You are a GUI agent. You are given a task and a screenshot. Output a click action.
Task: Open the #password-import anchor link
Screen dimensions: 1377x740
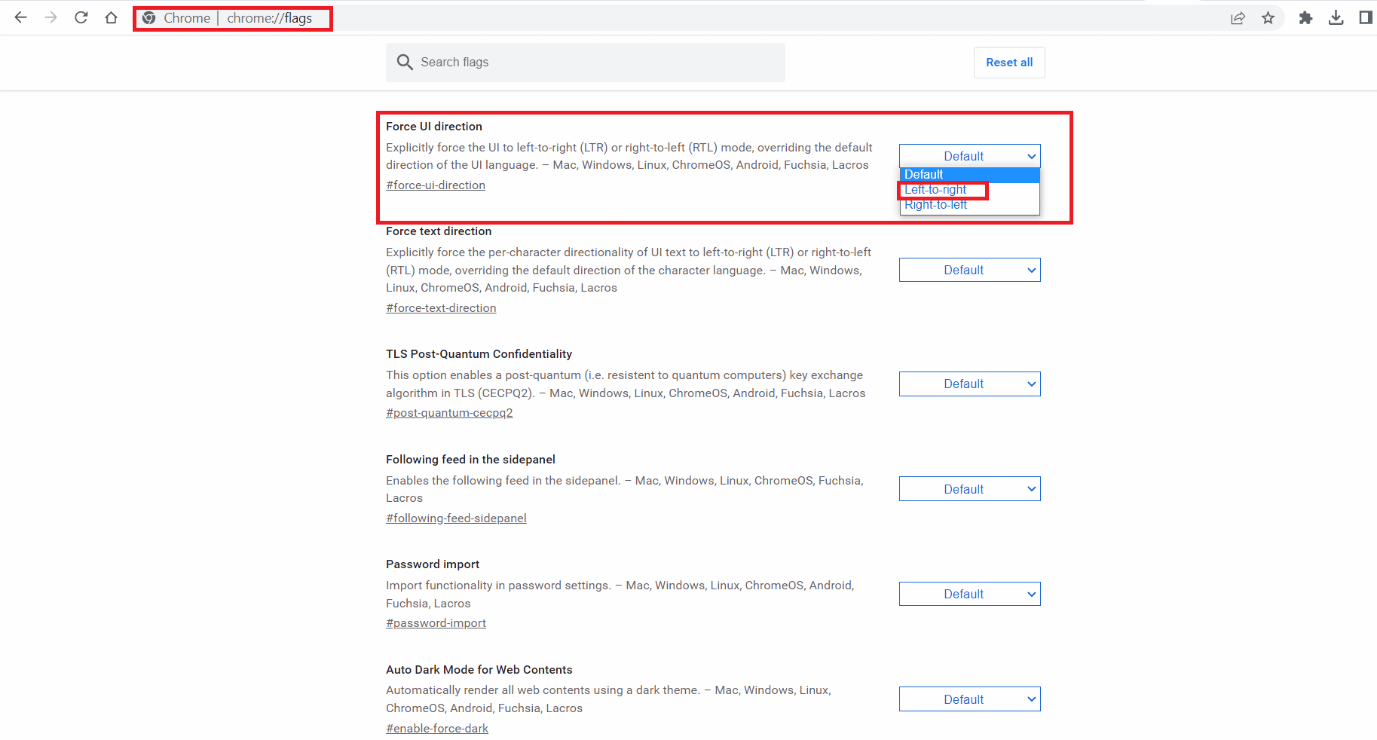436,623
